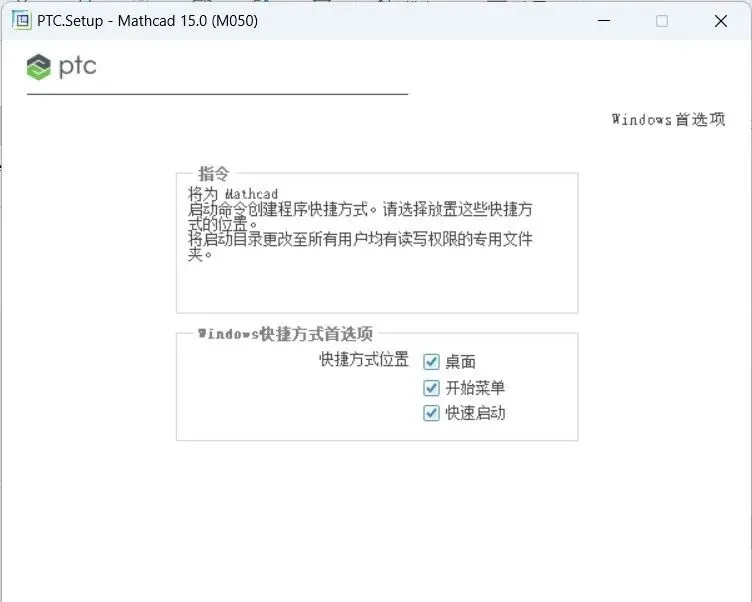Click the Windows首选项 heading text
Screen dimensions: 752x602
click(x=668, y=119)
